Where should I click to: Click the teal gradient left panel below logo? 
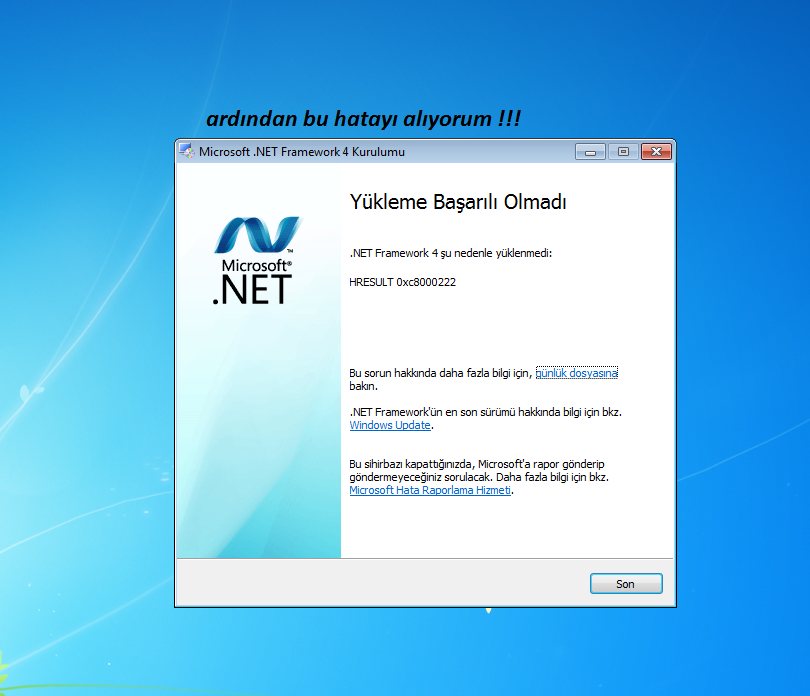coord(258,439)
